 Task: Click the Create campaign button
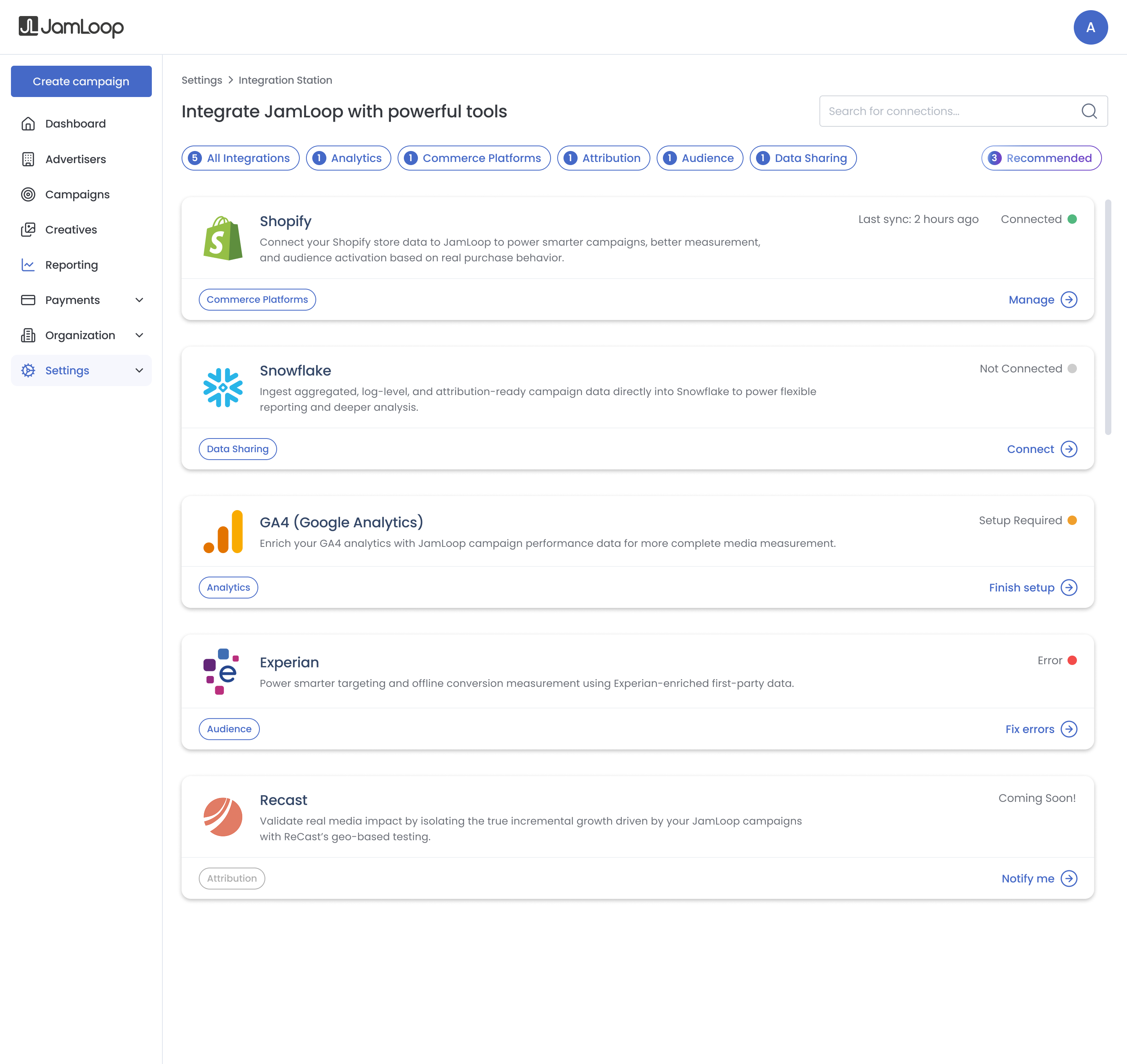click(81, 81)
